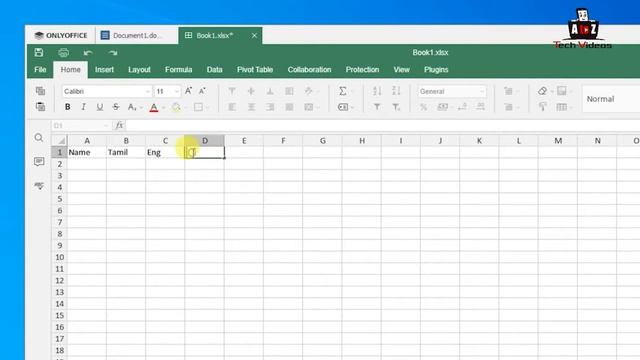Align cell content to middle
The height and width of the screenshot is (360, 640).
(251, 91)
